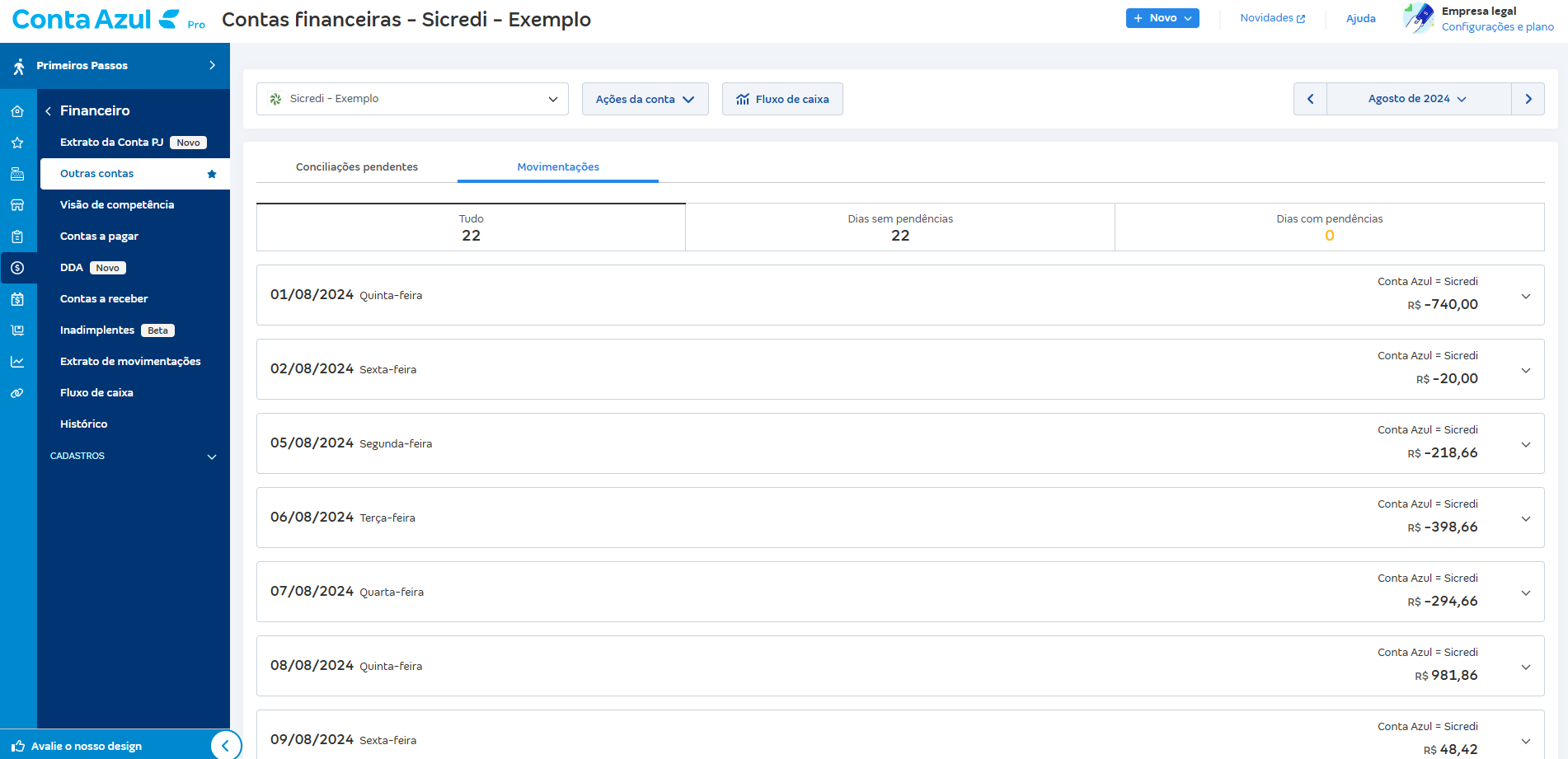Switch to Conciliações pendentes tab
Image resolution: width=1568 pixels, height=759 pixels.
click(356, 167)
